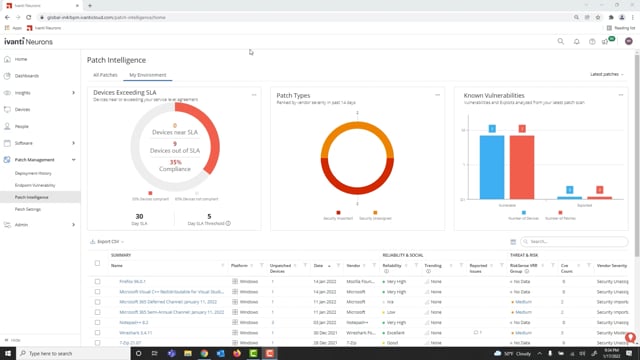The height and width of the screenshot is (360, 640).
Task: Open Deployment History page
Action: click(x=33, y=173)
